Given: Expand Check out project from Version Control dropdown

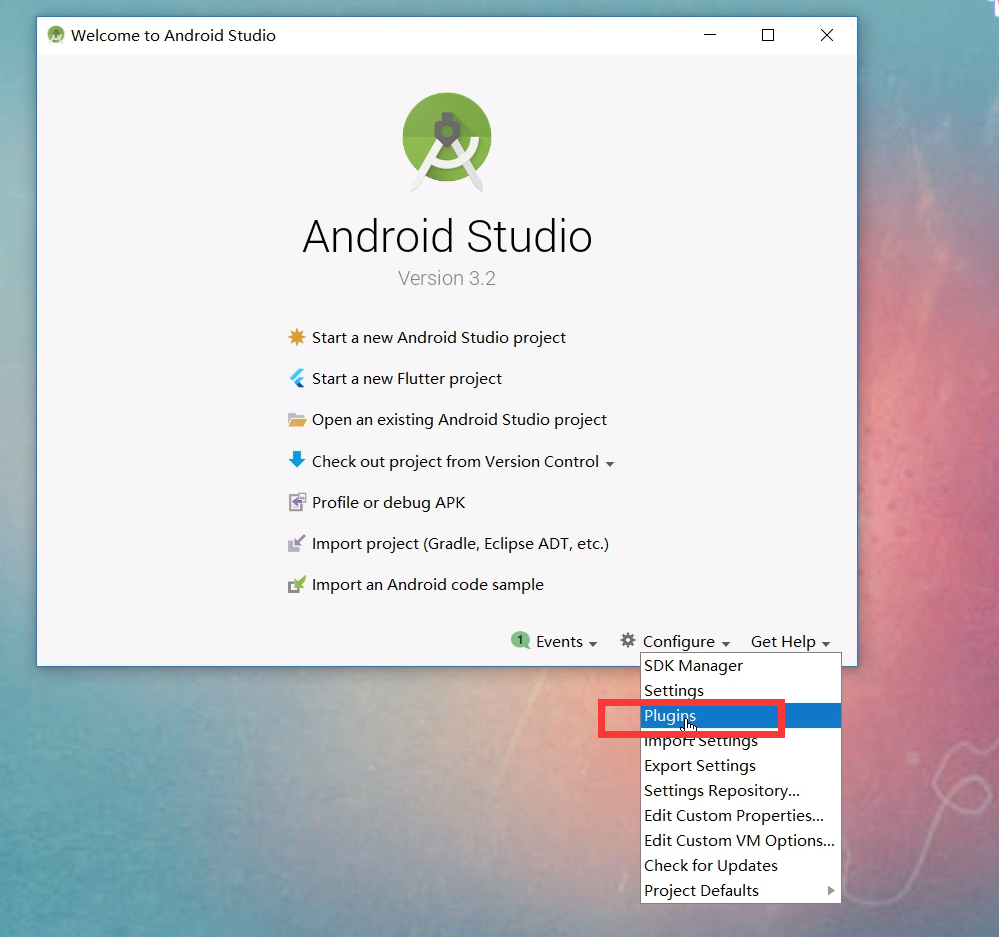Looking at the screenshot, I should (610, 464).
